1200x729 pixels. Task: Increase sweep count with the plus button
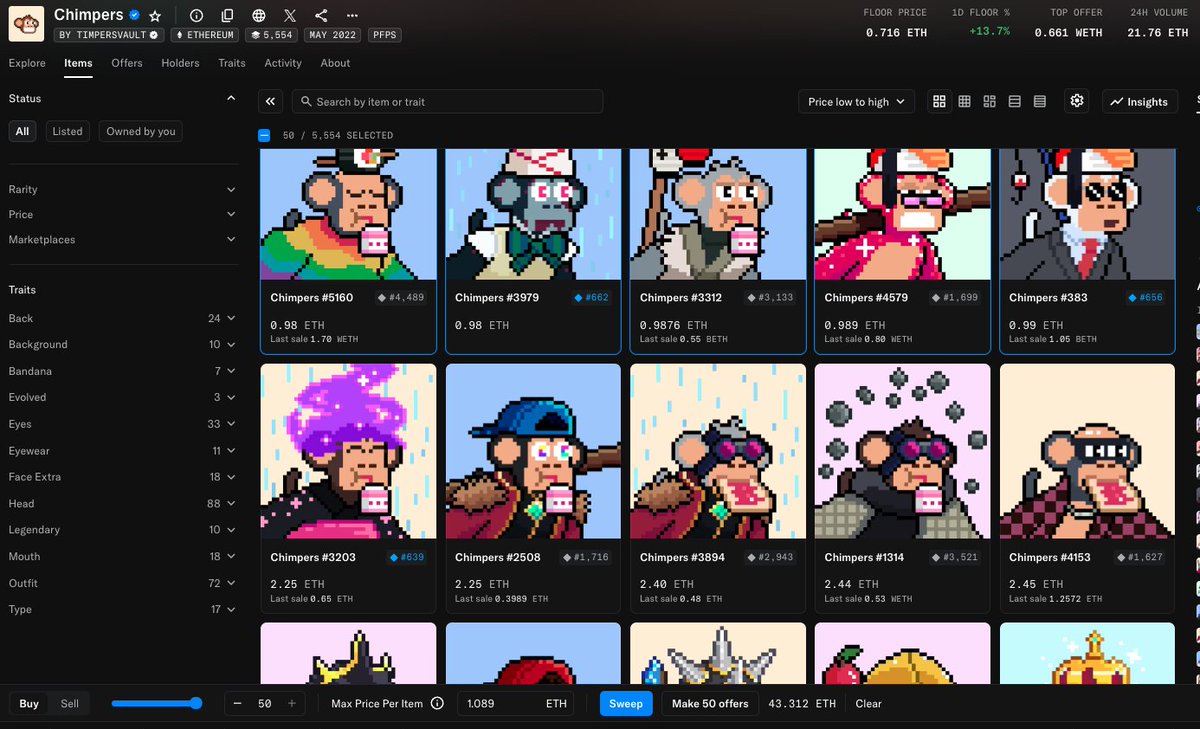click(291, 703)
